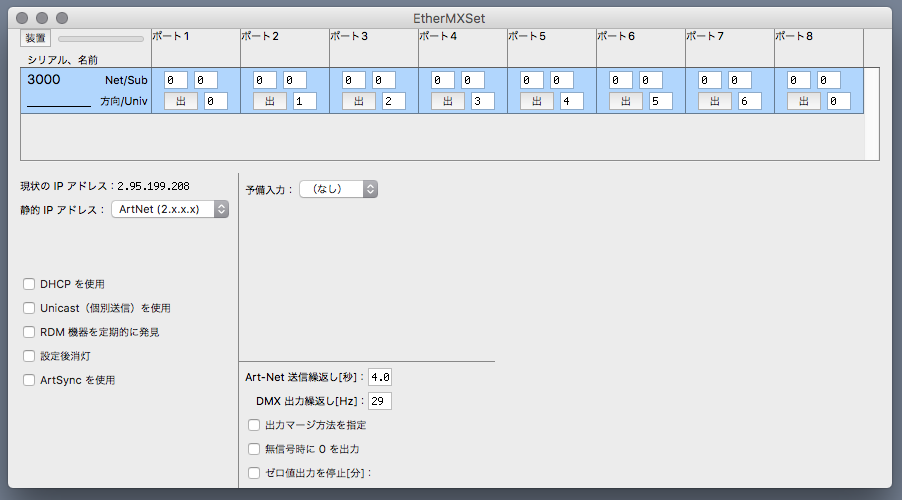Click port 8 Univ field
The image size is (902, 500).
tap(839, 101)
